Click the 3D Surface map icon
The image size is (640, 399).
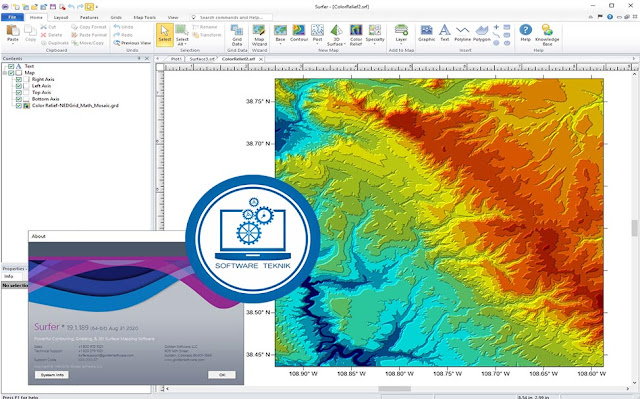click(x=336, y=30)
